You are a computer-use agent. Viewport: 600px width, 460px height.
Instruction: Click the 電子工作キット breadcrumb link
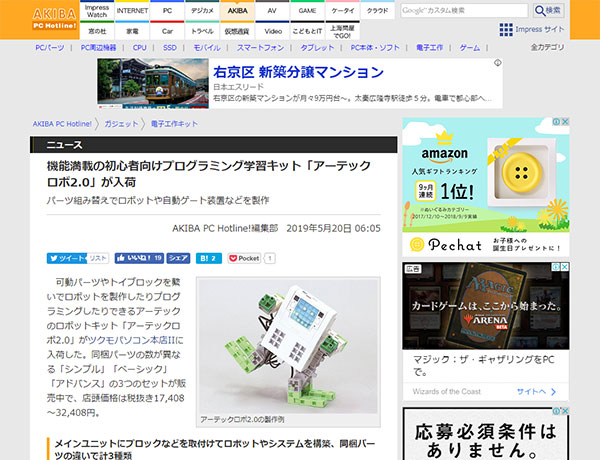[174, 123]
